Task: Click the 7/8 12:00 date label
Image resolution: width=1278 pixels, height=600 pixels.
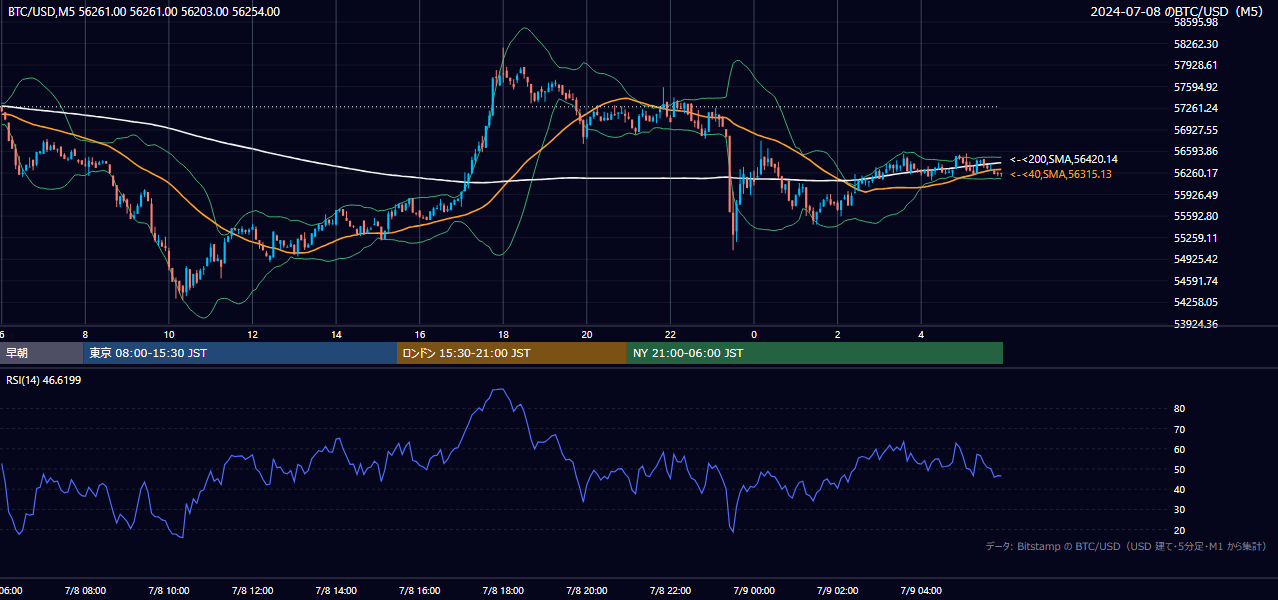Action: tap(252, 591)
